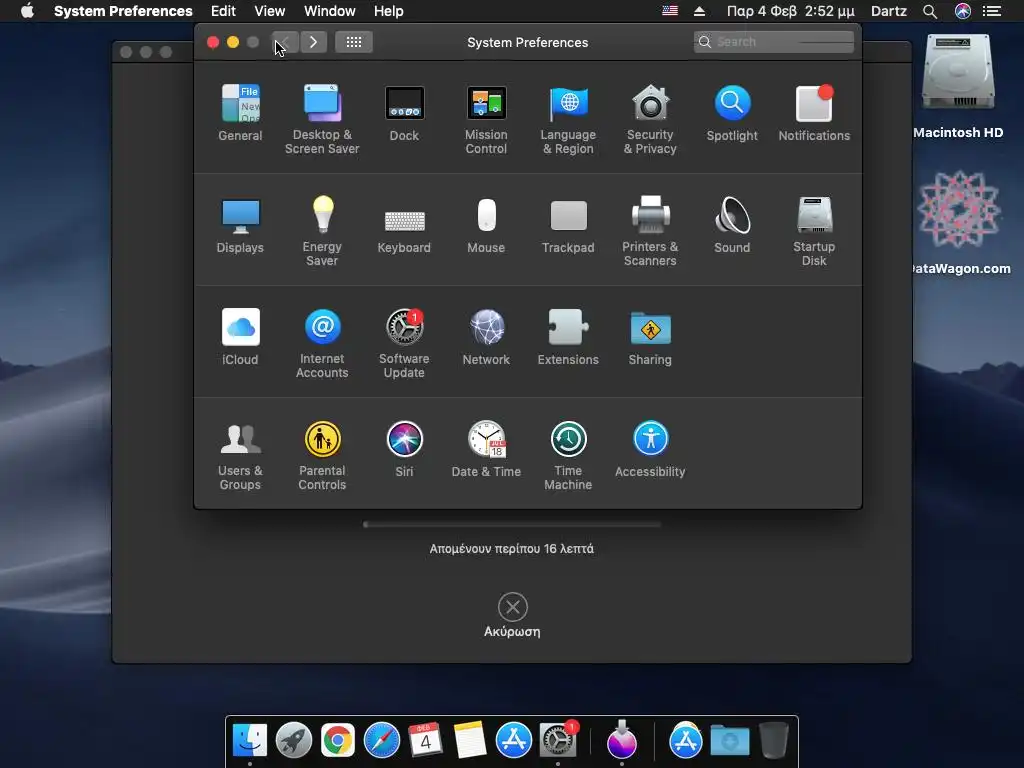Open Extensions preferences
Image resolution: width=1024 pixels, height=768 pixels.
568,337
